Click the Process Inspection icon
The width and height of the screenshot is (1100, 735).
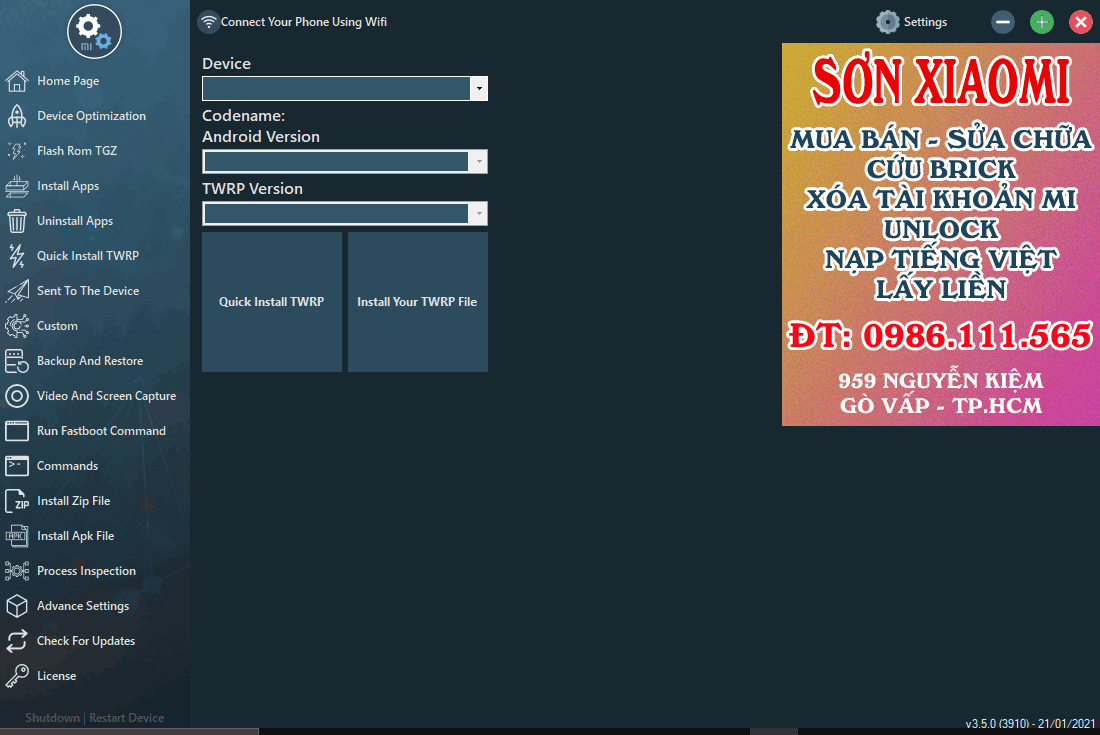[x=17, y=571]
